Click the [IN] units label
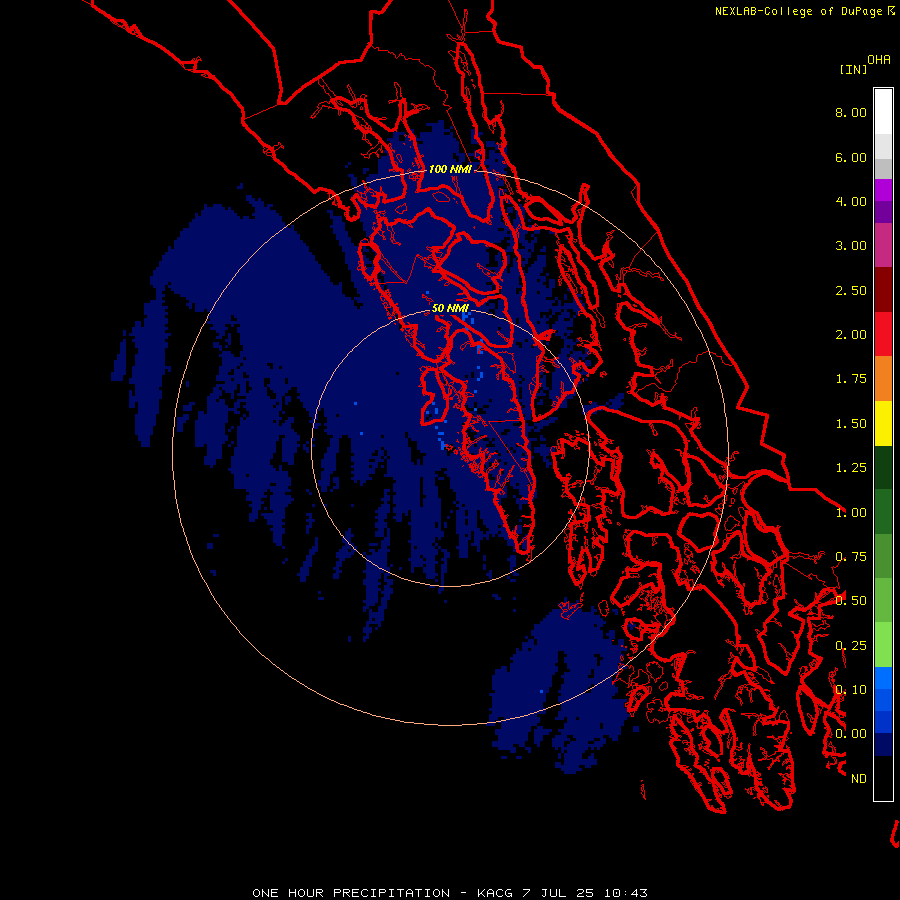The image size is (900, 900). click(x=853, y=69)
